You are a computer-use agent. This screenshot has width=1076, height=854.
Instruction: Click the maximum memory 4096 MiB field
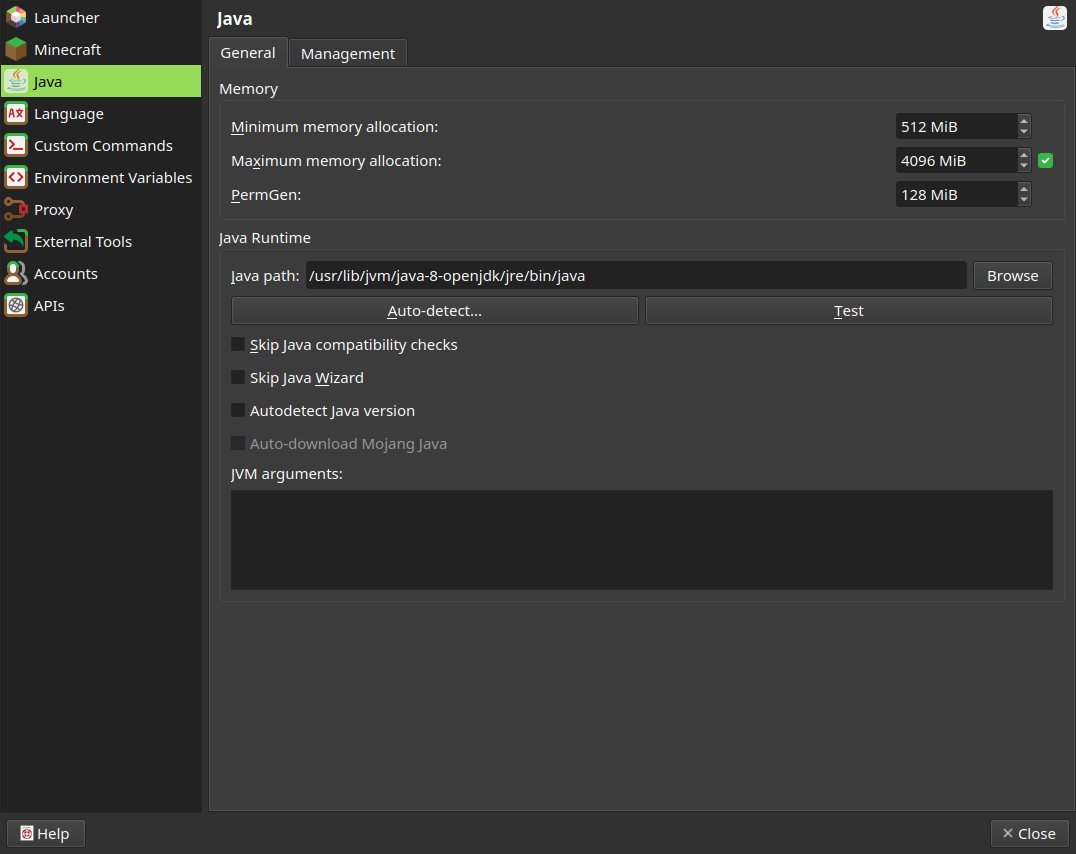957,161
